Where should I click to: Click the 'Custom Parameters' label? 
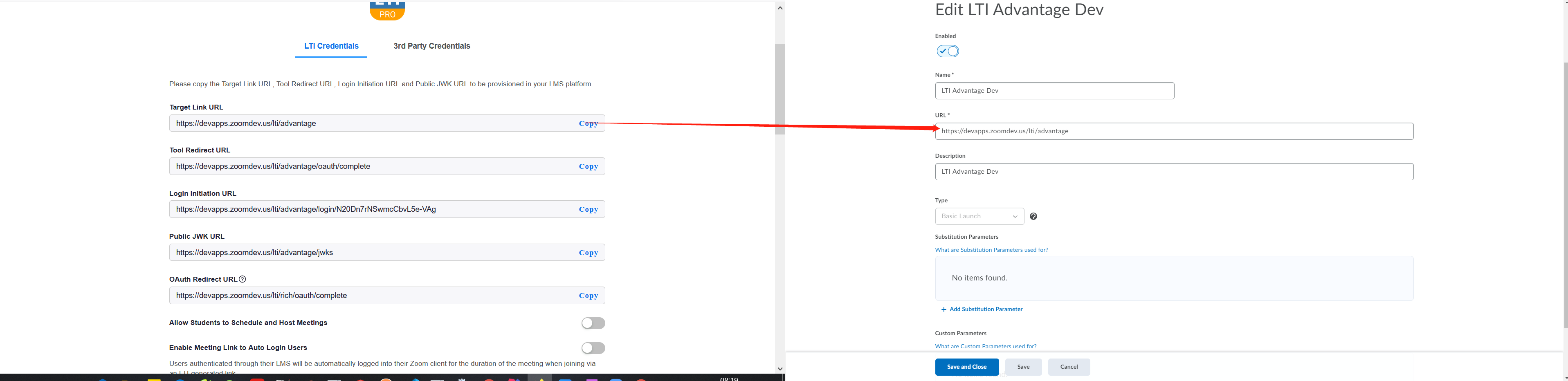[961, 334]
